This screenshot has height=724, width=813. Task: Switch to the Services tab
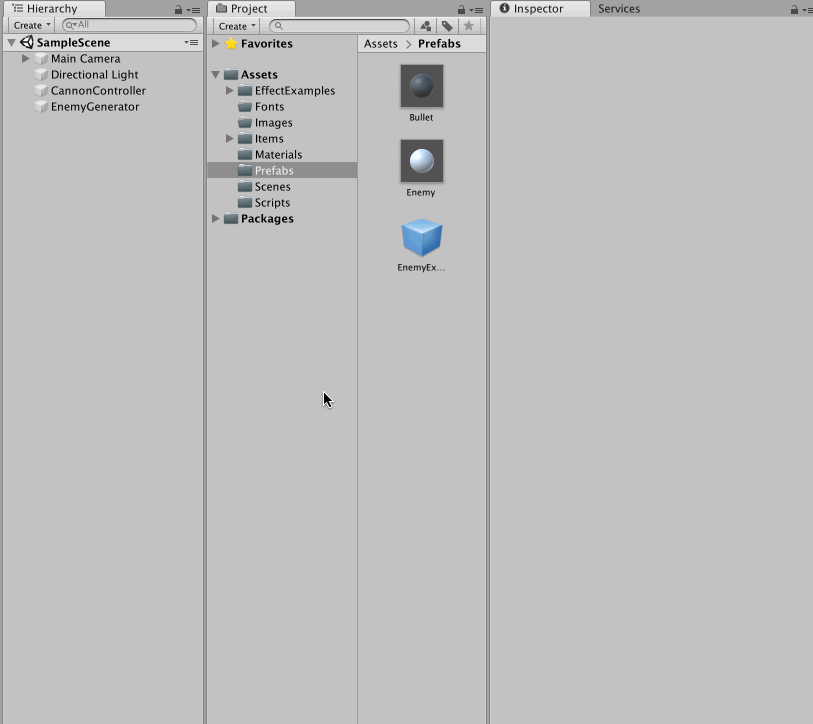click(619, 9)
